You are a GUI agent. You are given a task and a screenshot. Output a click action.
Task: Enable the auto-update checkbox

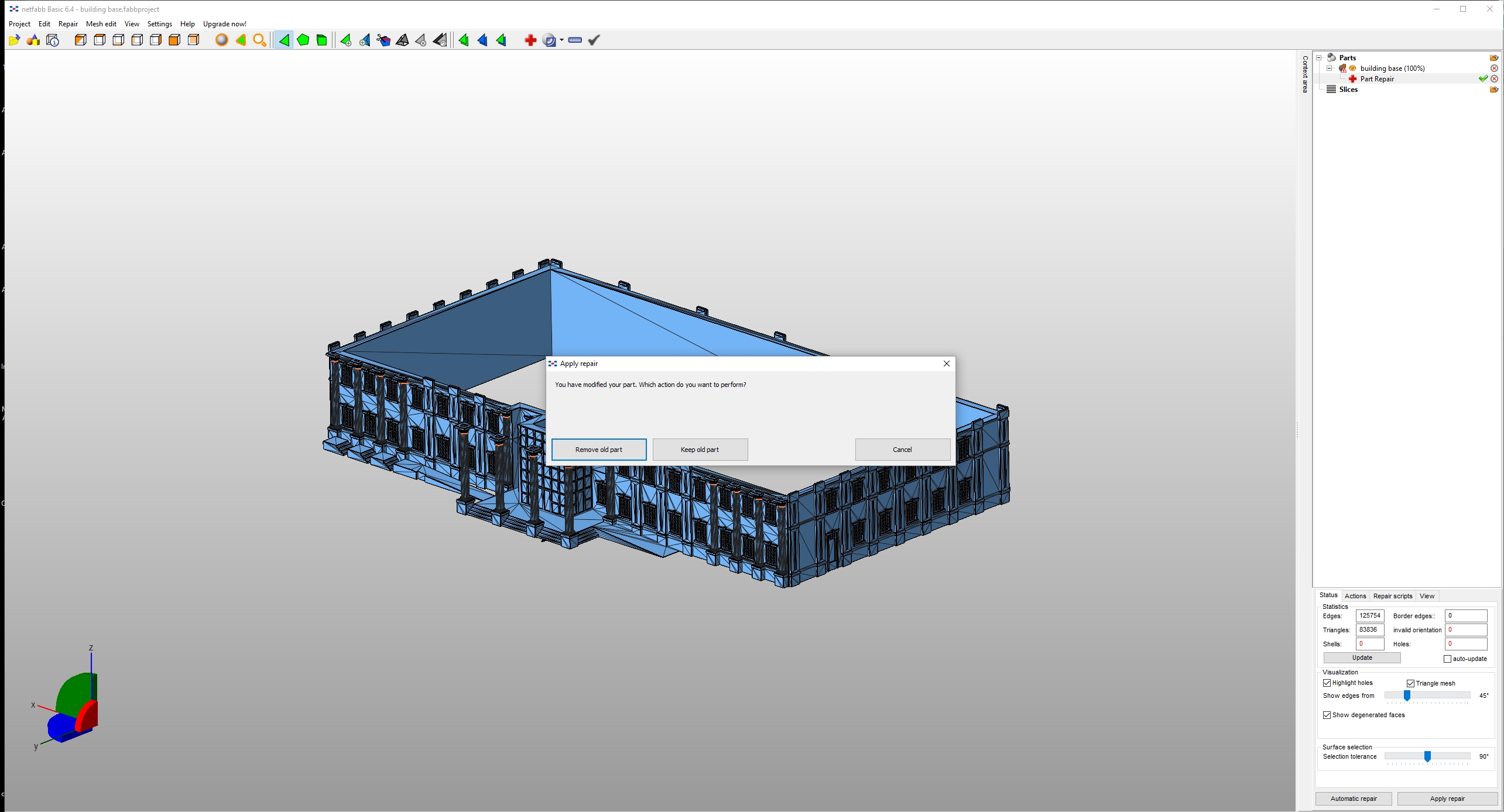(1448, 659)
